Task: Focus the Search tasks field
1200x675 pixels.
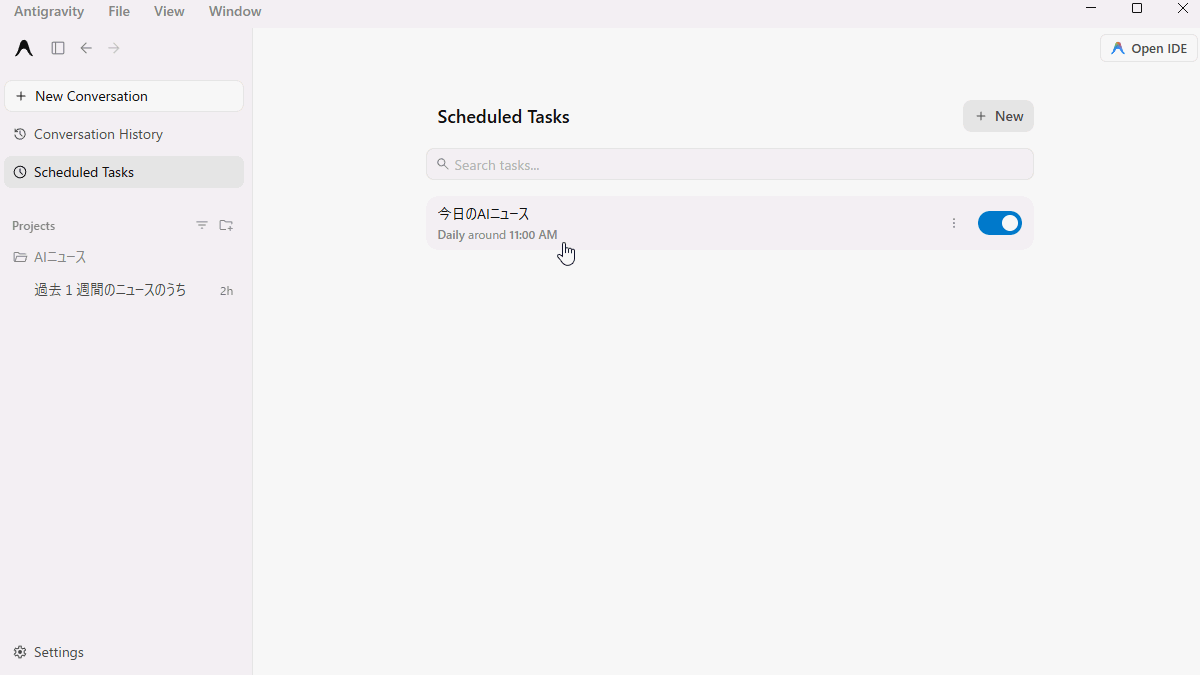Action: coord(730,164)
